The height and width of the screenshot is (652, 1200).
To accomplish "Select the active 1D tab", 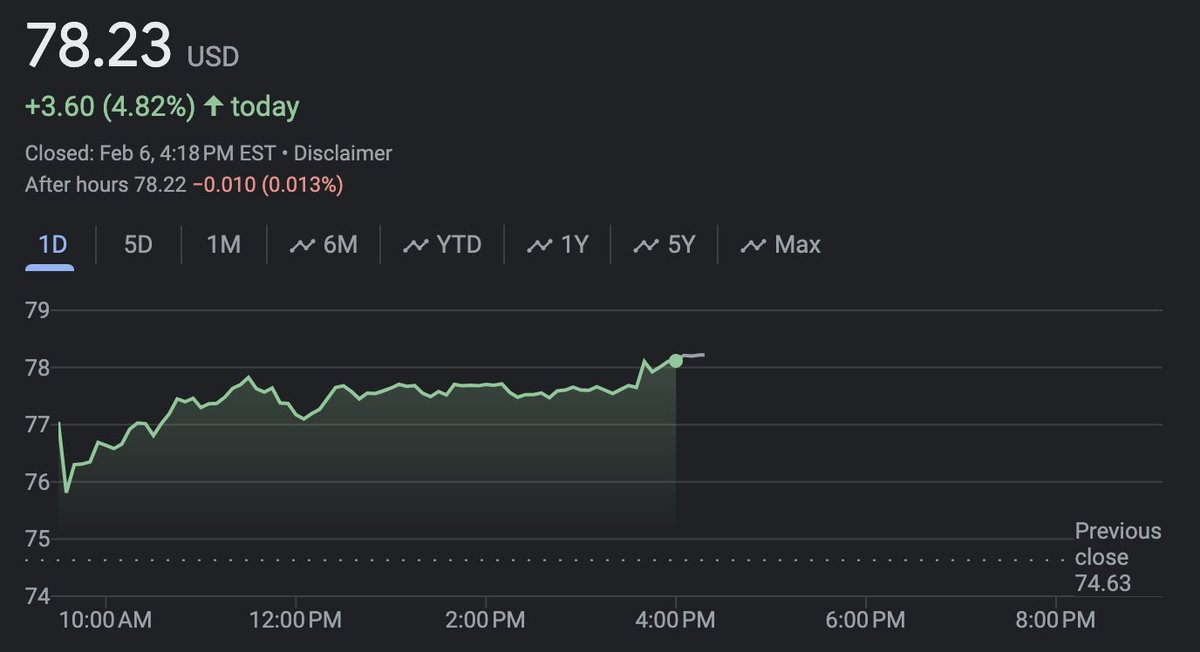I will click(x=50, y=243).
